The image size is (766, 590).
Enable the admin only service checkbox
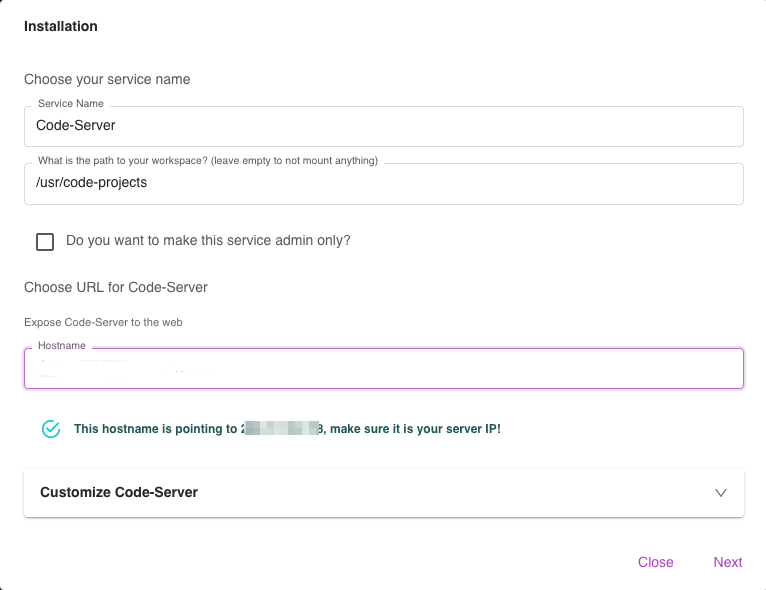tap(45, 241)
